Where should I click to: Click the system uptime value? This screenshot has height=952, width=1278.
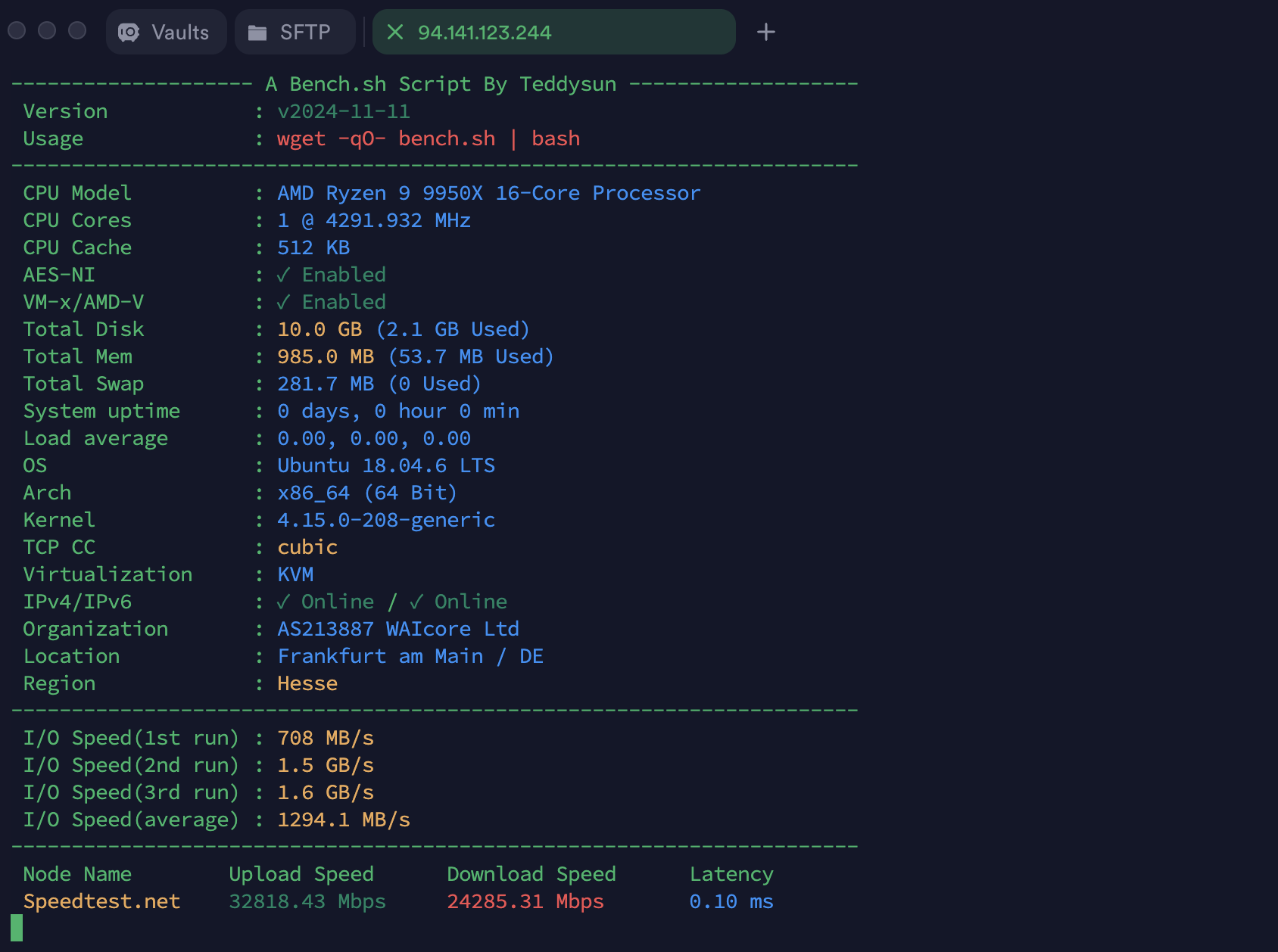(398, 411)
